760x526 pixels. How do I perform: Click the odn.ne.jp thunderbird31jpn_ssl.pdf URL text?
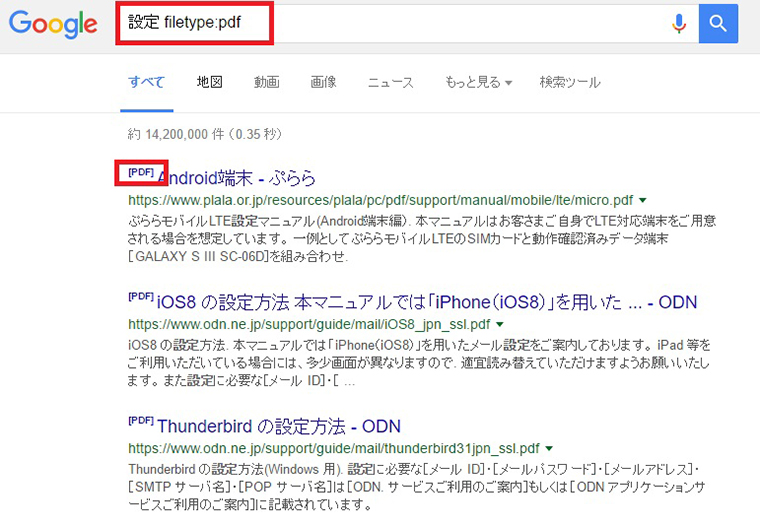[334, 448]
